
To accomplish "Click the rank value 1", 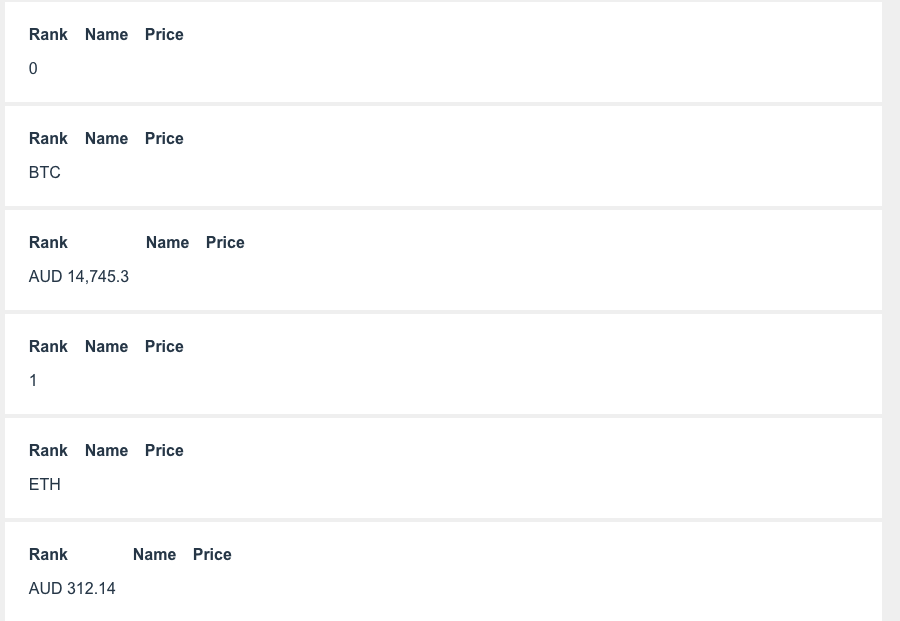I will pos(33,381).
